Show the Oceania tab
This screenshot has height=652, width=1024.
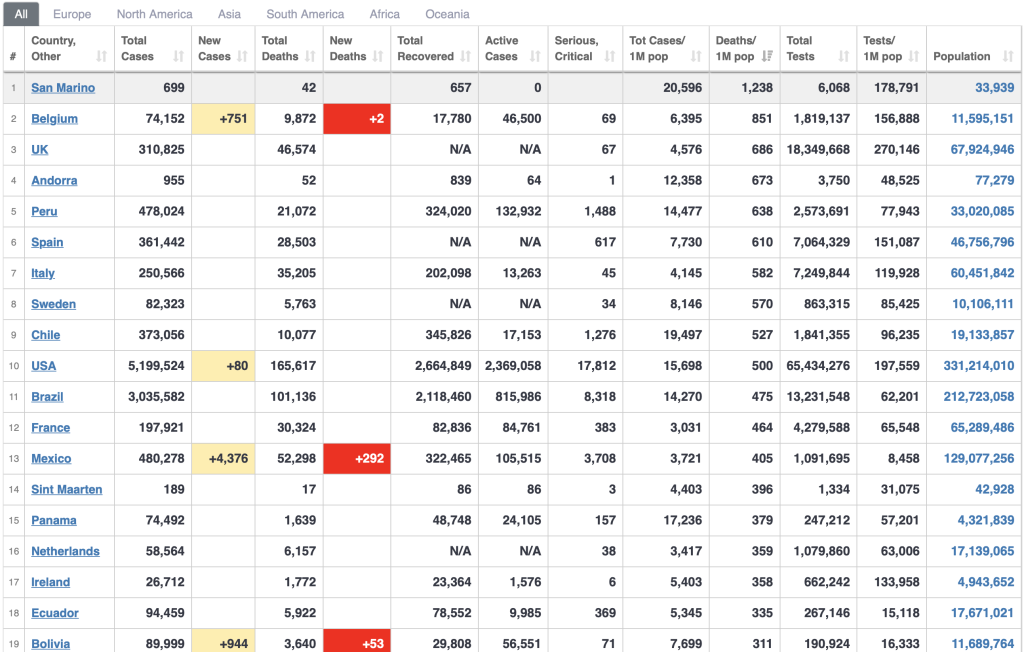point(447,14)
